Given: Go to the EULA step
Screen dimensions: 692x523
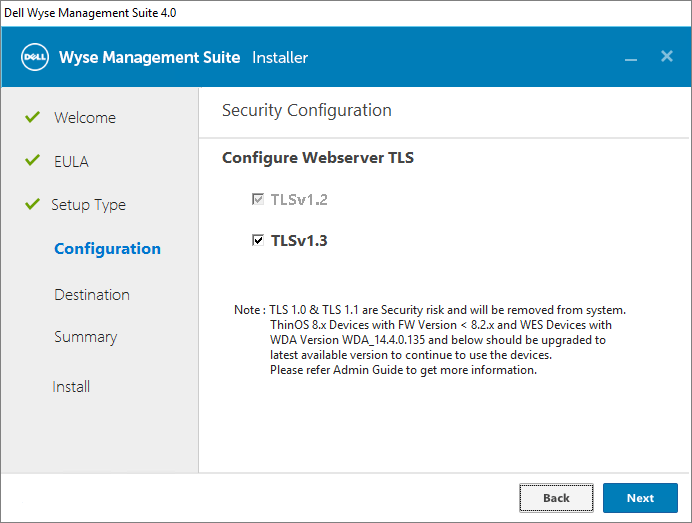Looking at the screenshot, I should pos(72,162).
